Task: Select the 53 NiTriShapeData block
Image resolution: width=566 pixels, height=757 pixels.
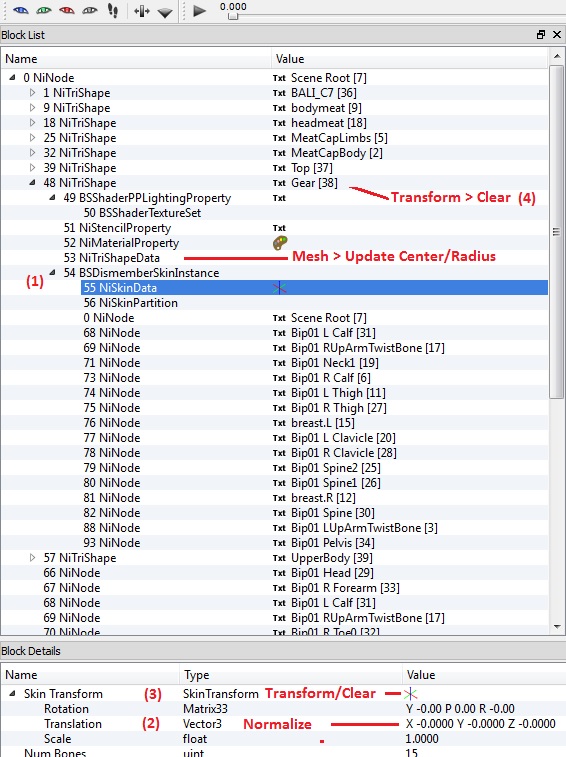Action: click(112, 258)
